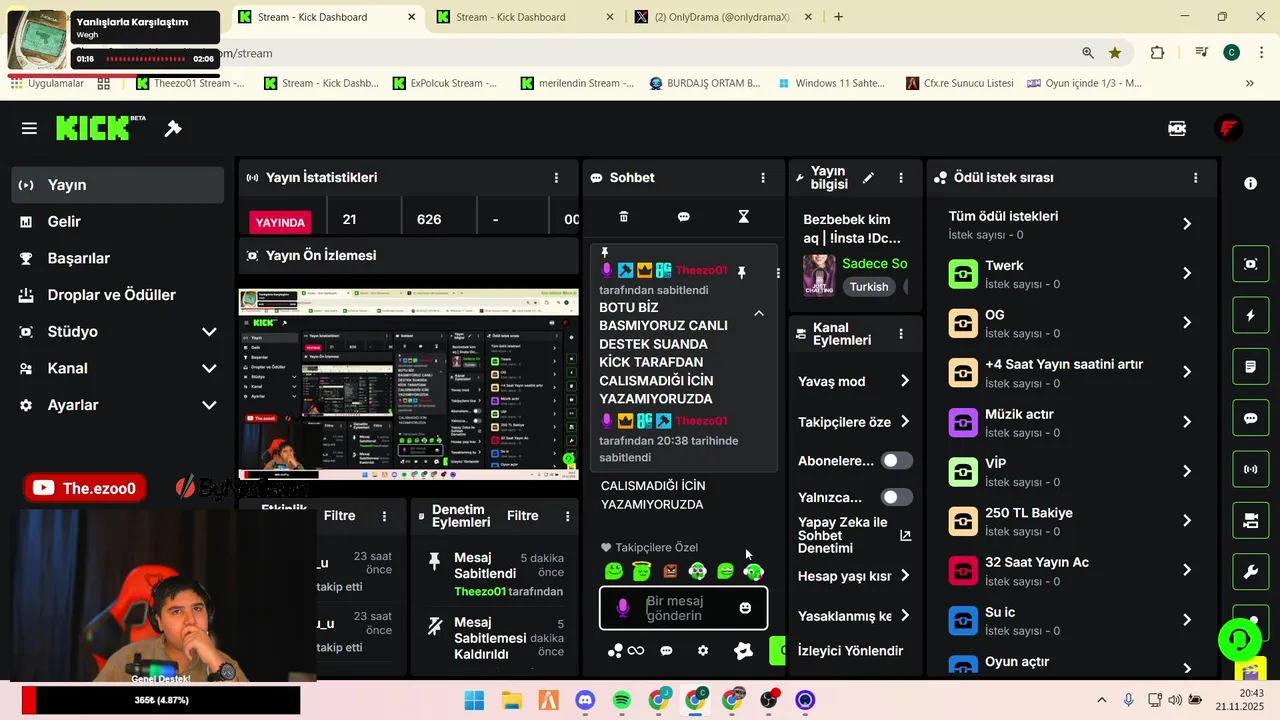This screenshot has height=720, width=1280.
Task: Open Discord from the taskbar
Action: pyautogui.click(x=585, y=700)
